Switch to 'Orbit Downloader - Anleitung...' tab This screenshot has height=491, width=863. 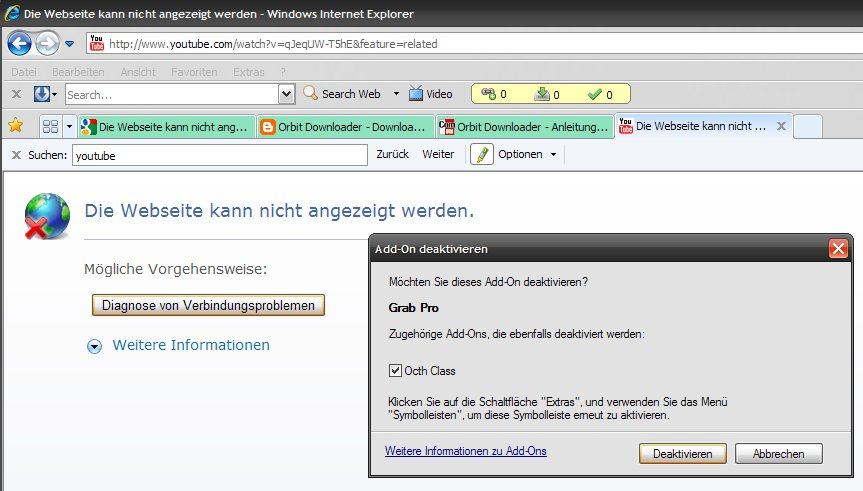point(525,127)
